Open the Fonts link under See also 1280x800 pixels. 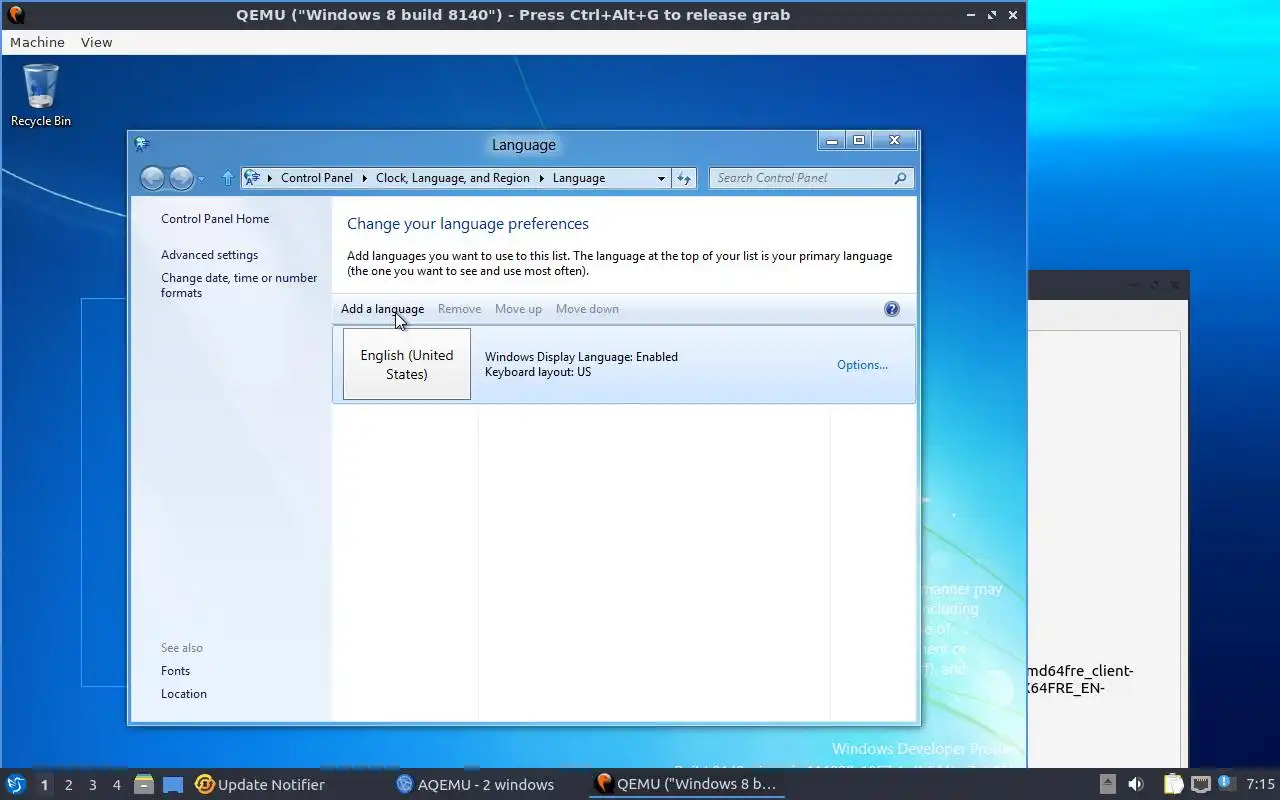(175, 671)
